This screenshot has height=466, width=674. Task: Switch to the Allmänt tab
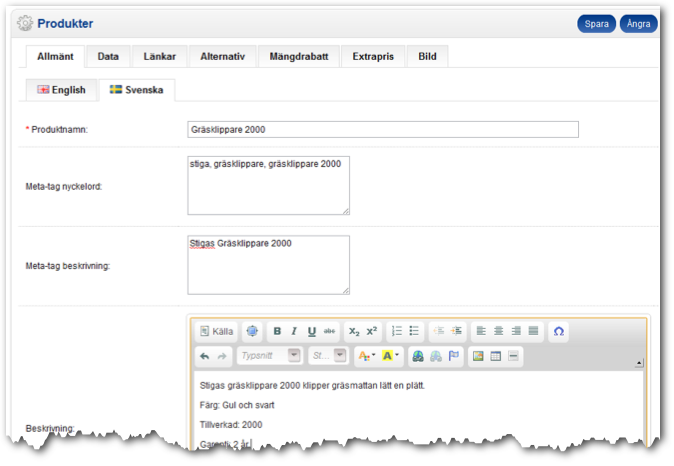55,57
